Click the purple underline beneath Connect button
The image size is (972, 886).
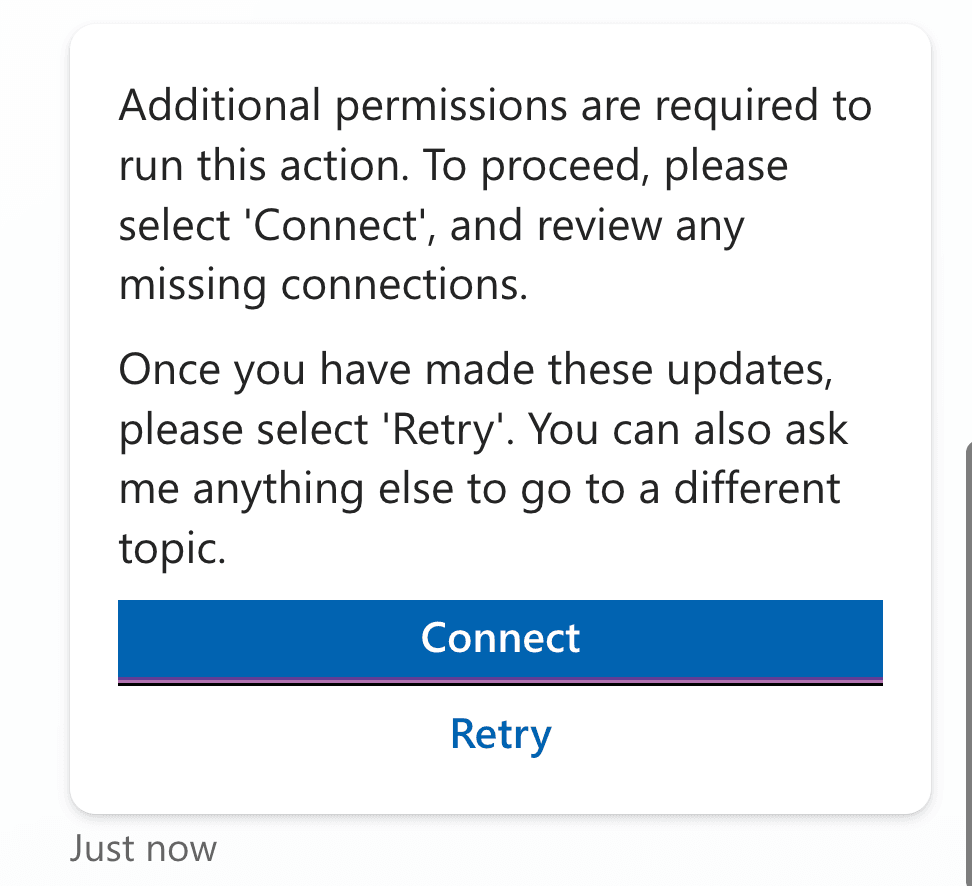[500, 681]
